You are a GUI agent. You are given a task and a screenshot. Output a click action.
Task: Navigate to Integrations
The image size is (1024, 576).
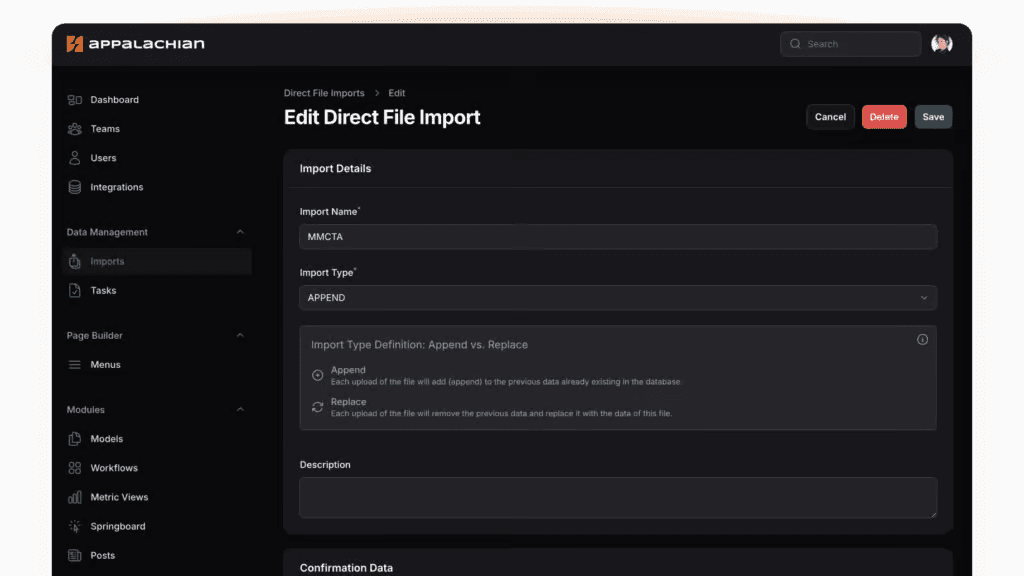pos(117,187)
